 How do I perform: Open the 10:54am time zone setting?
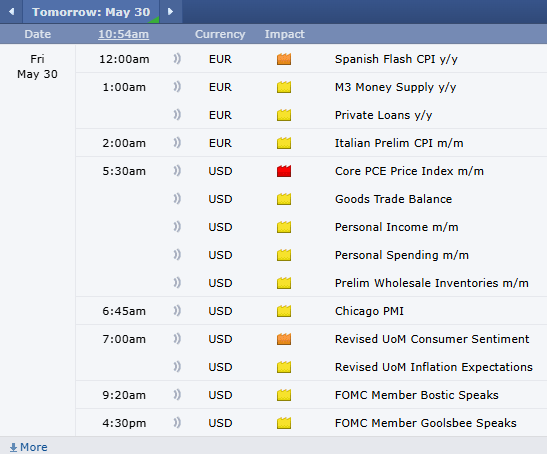(123, 34)
